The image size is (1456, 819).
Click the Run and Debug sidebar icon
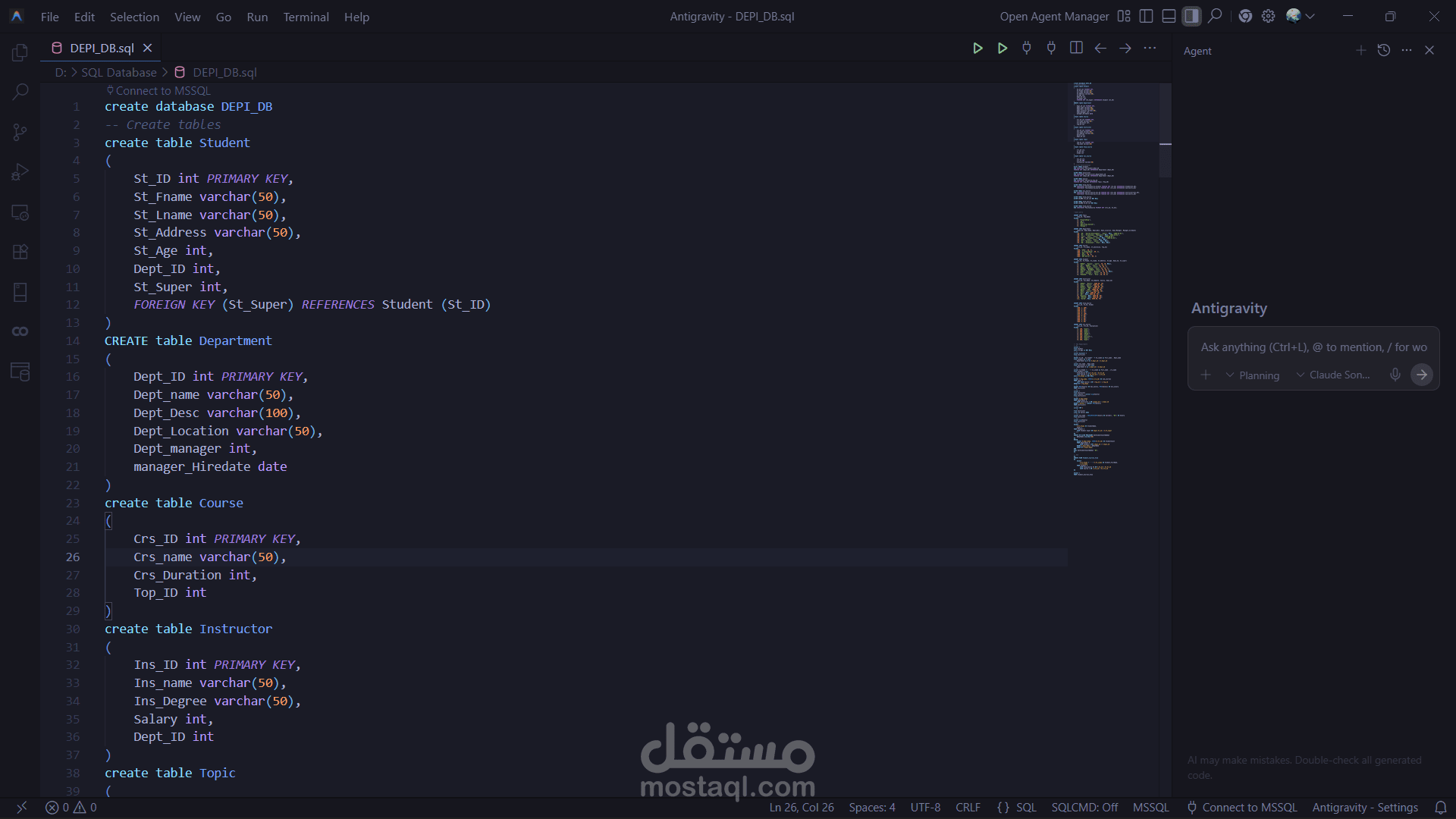coord(20,172)
